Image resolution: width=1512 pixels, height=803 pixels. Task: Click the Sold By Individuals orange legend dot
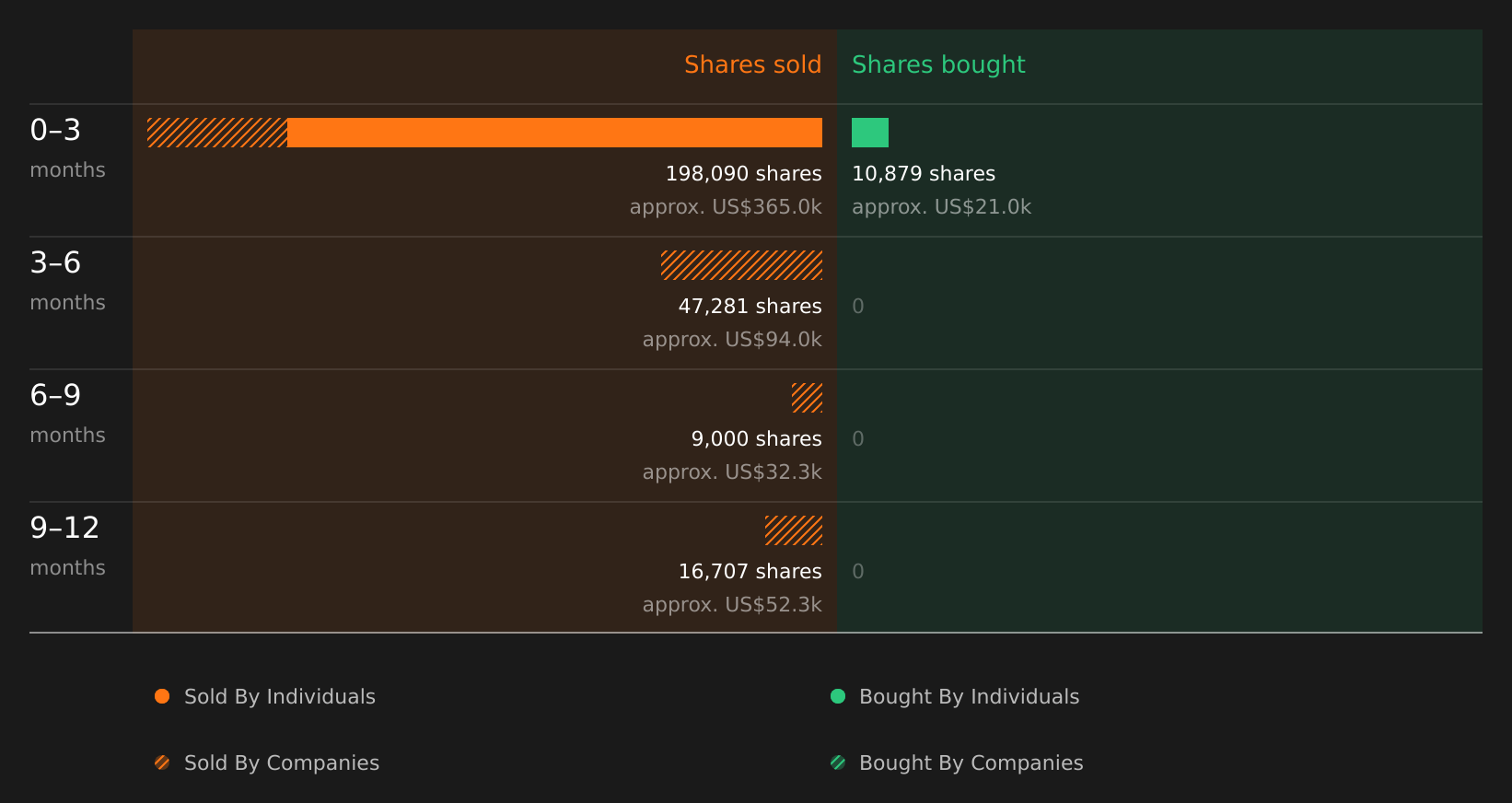pos(162,696)
